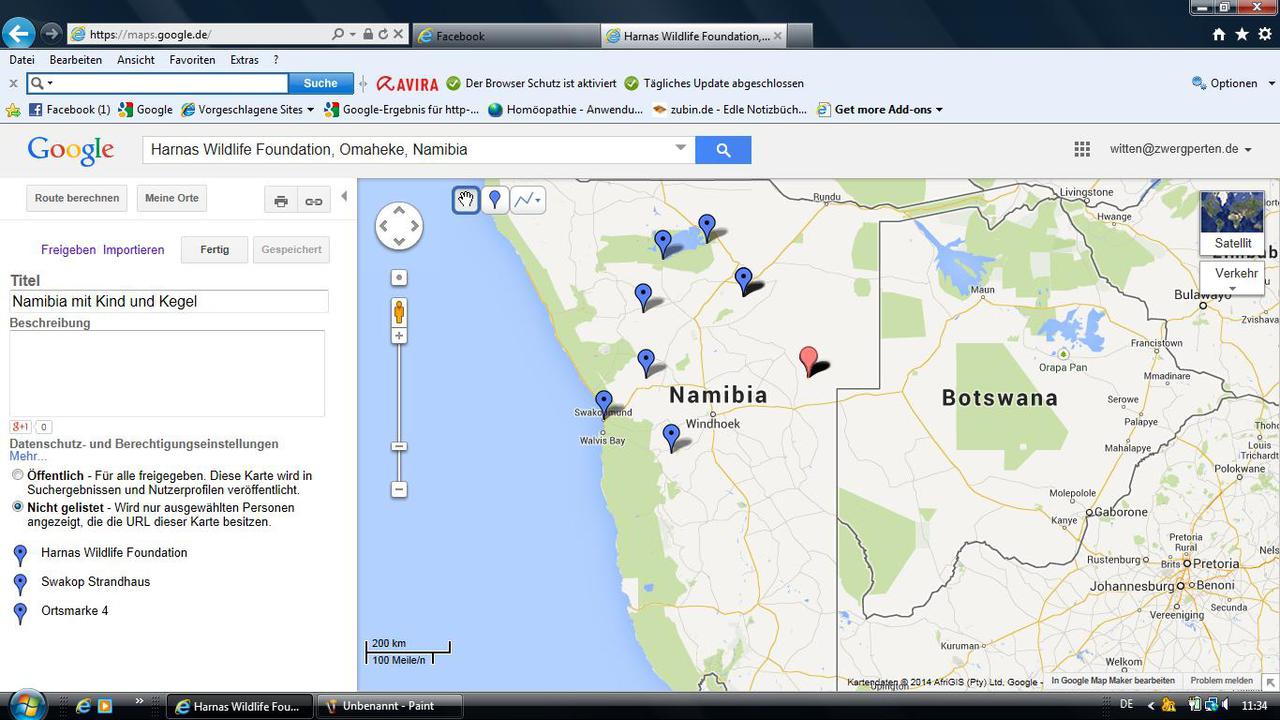Viewport: 1280px width, 720px height.
Task: Open the Verkehr layer dropdown
Action: click(1232, 278)
